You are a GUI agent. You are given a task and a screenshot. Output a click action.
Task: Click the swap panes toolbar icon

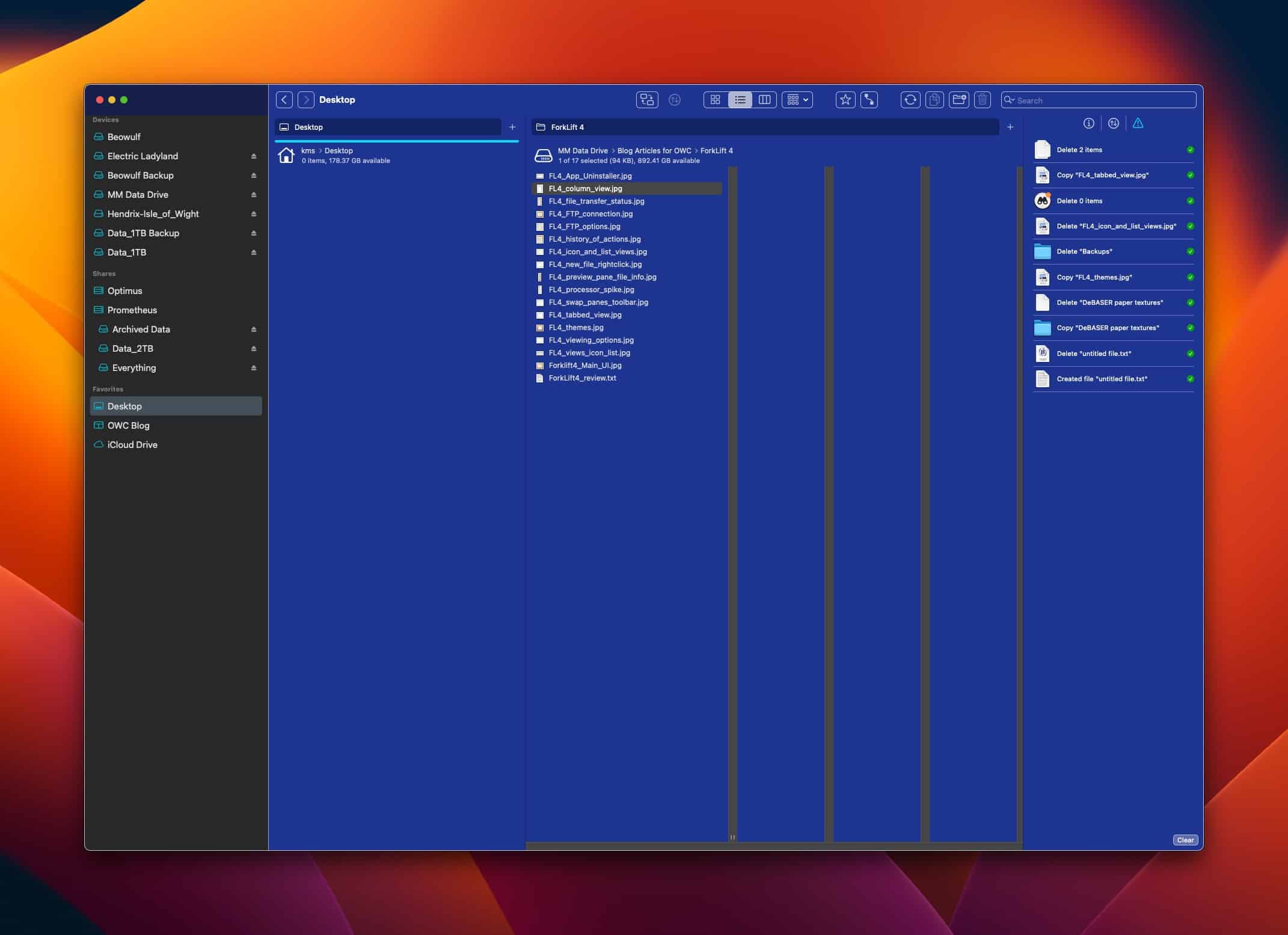[x=647, y=100]
